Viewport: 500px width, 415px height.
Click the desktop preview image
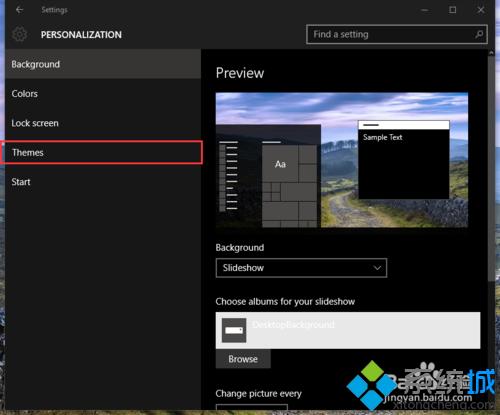click(342, 160)
